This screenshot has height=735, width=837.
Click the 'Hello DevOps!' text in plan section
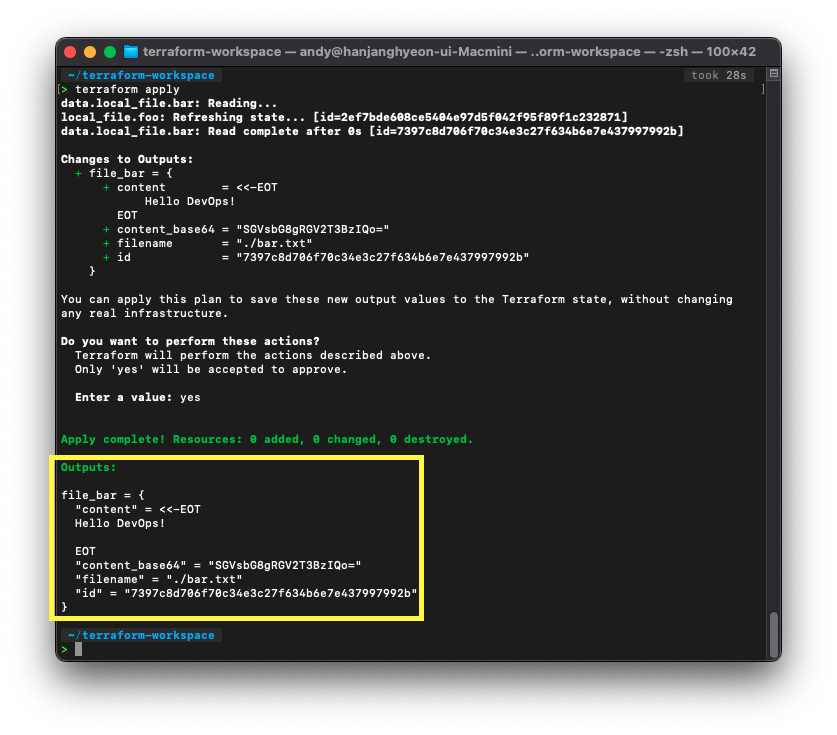coord(189,201)
